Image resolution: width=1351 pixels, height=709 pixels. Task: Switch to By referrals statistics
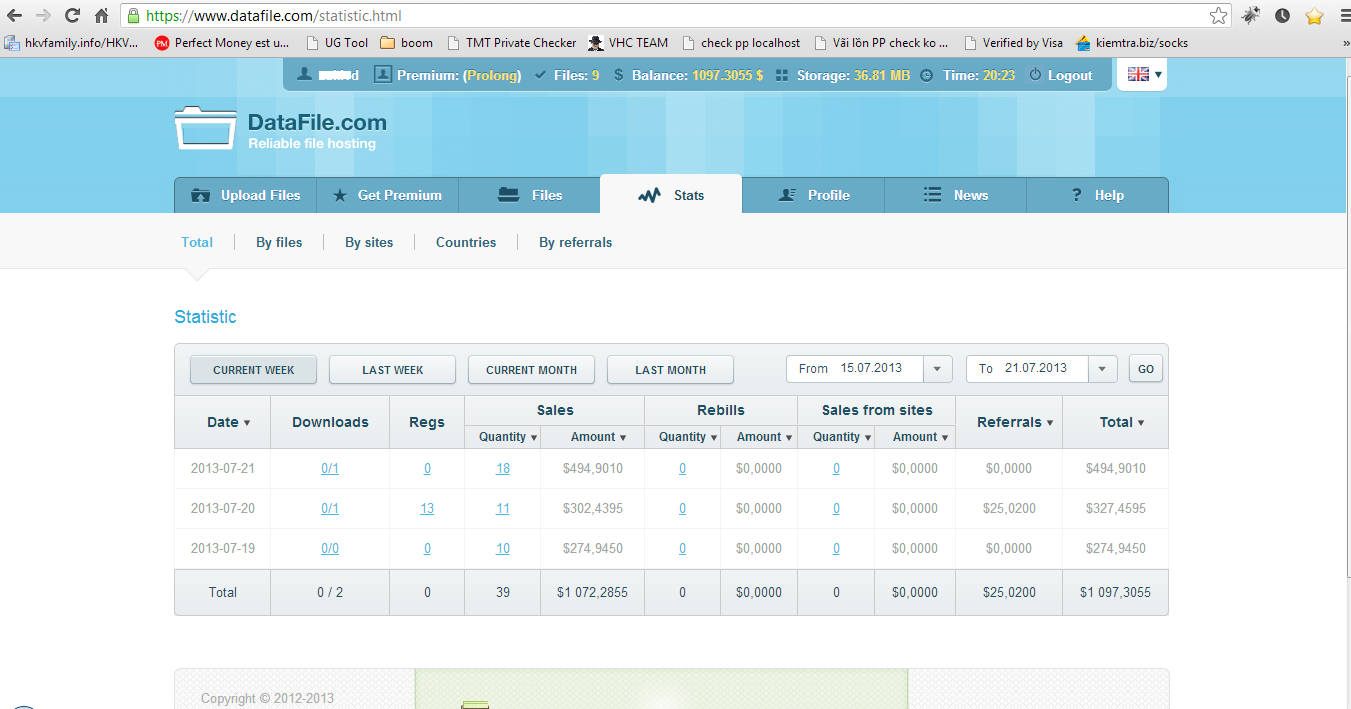tap(575, 242)
